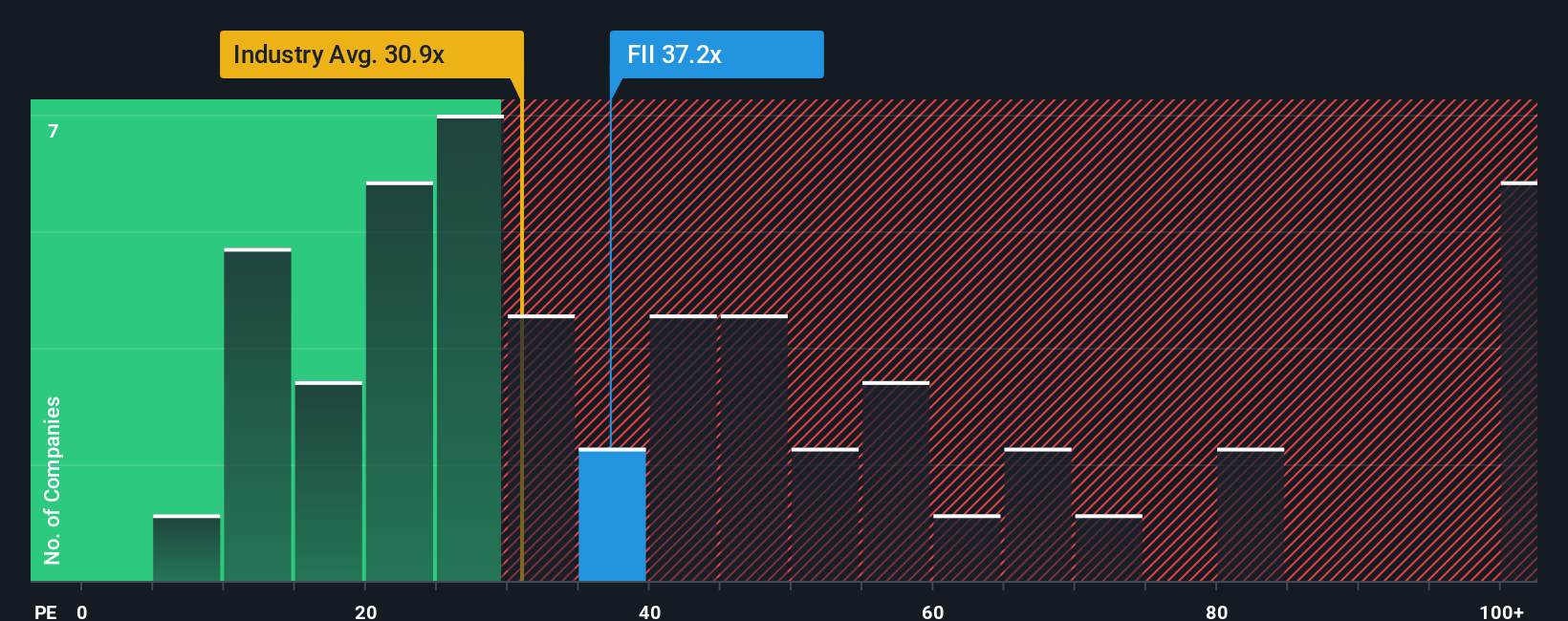Viewport: 1568px width, 621px height.
Task: Click the x-axis label 60
Action: (x=933, y=611)
